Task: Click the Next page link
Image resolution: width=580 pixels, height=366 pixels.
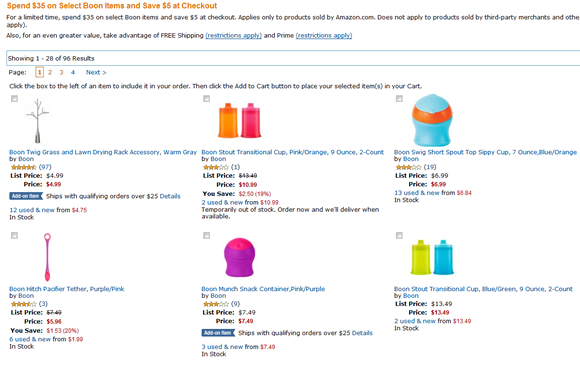Action: click(96, 73)
